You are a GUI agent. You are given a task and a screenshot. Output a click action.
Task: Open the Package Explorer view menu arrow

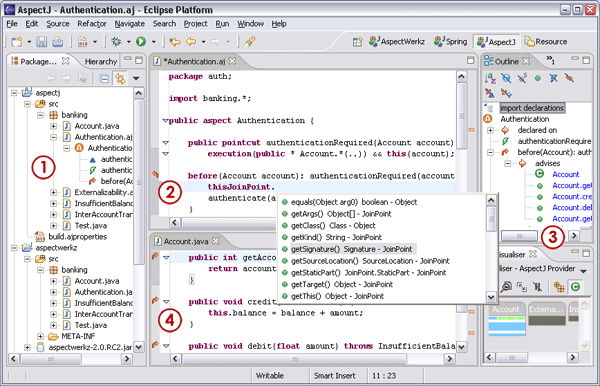tap(136, 79)
